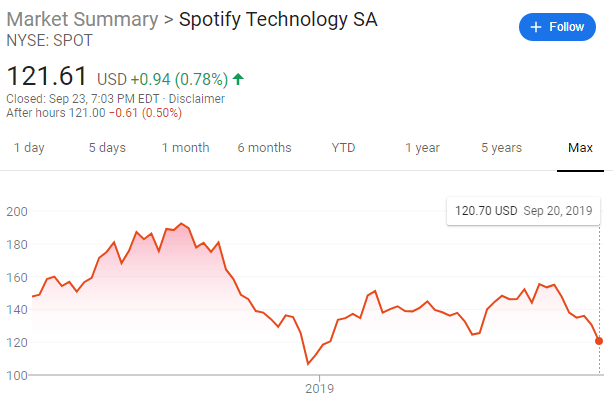The image size is (616, 404).
Task: View the 1 year range
Action: coord(422,148)
